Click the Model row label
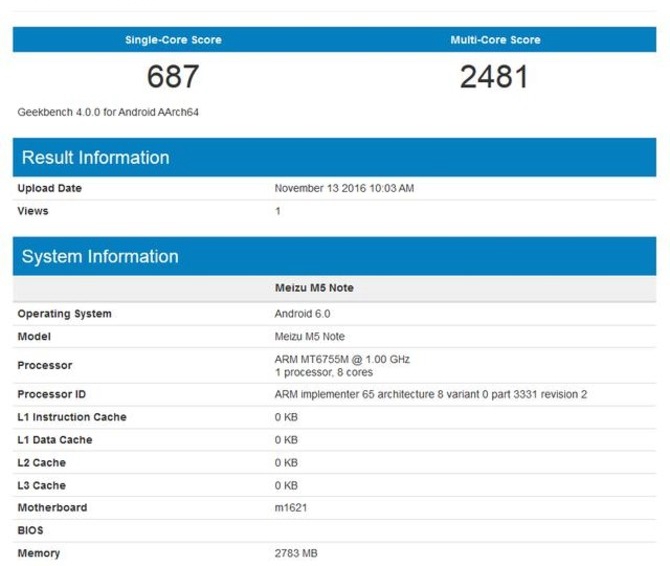This screenshot has height=566, width=670. 34,337
